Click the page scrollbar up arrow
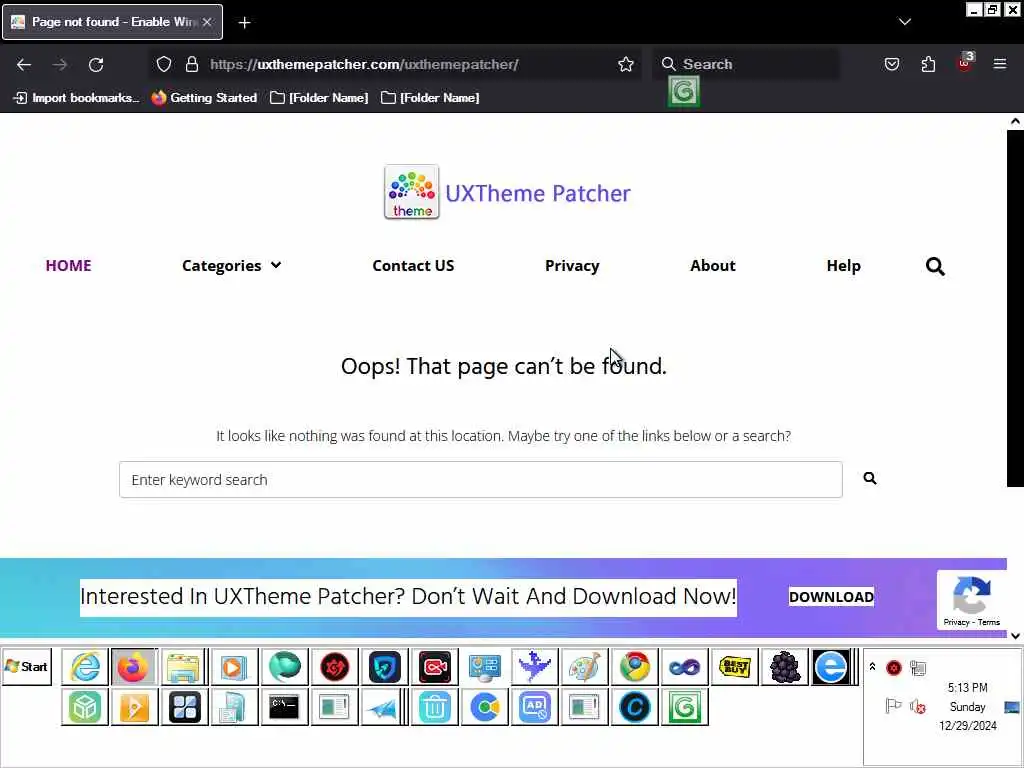The image size is (1024, 768). pyautogui.click(x=1015, y=121)
